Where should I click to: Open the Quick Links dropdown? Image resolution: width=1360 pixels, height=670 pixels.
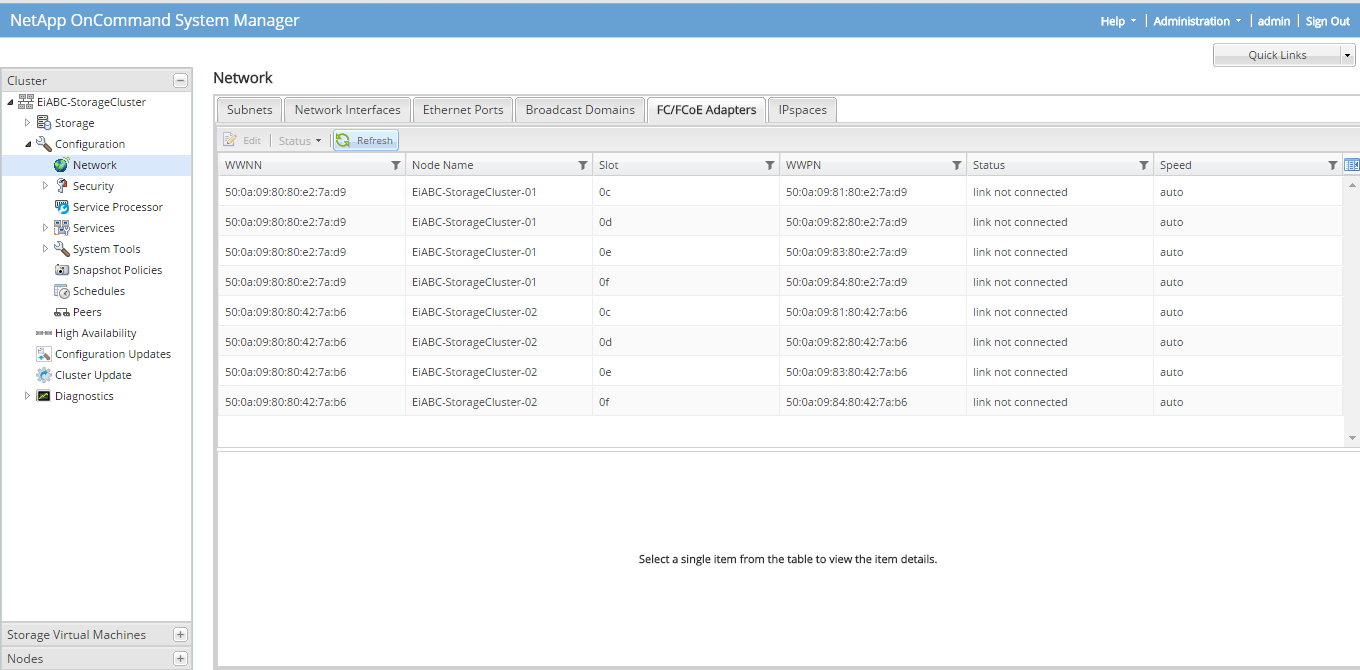point(1347,55)
